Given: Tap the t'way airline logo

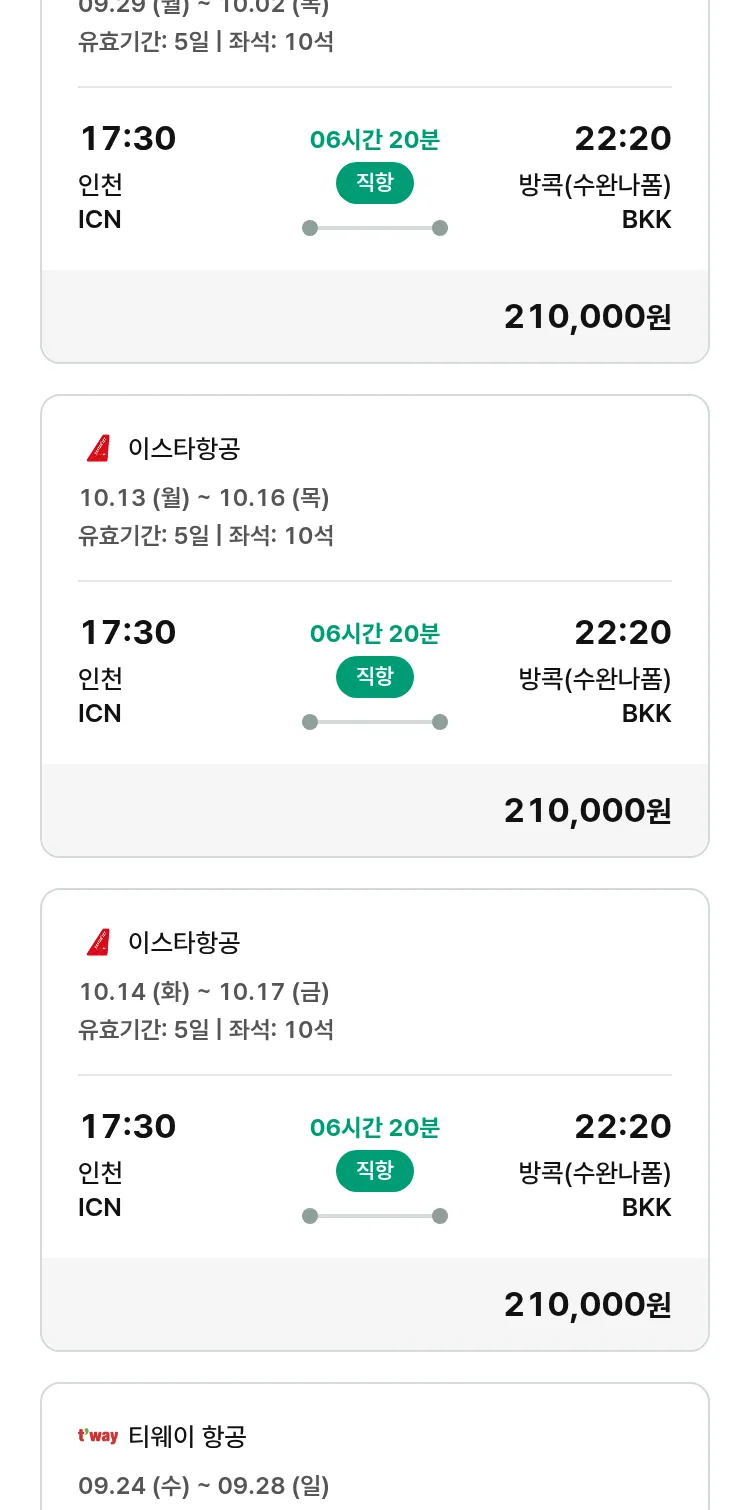Looking at the screenshot, I should [98, 1437].
